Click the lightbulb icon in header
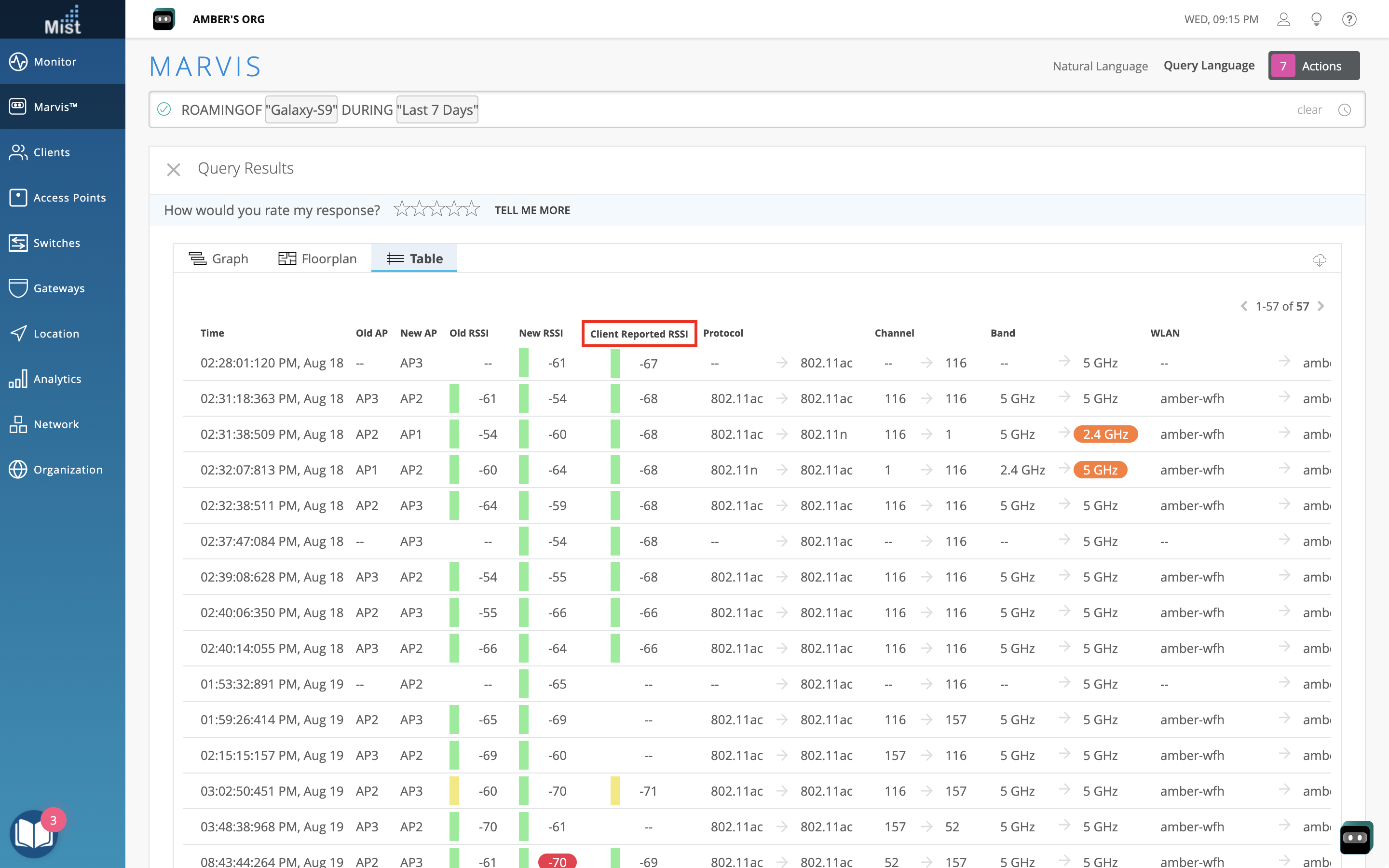The image size is (1389, 868). click(1317, 19)
